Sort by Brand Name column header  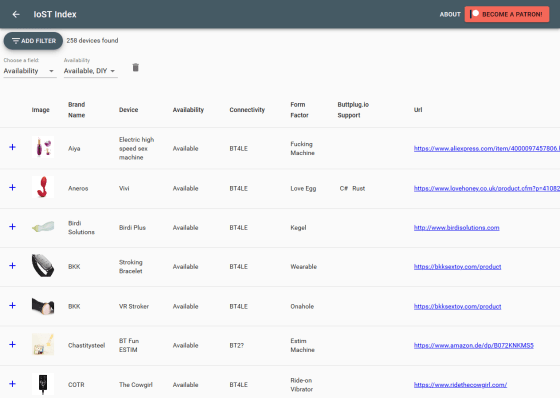76,110
